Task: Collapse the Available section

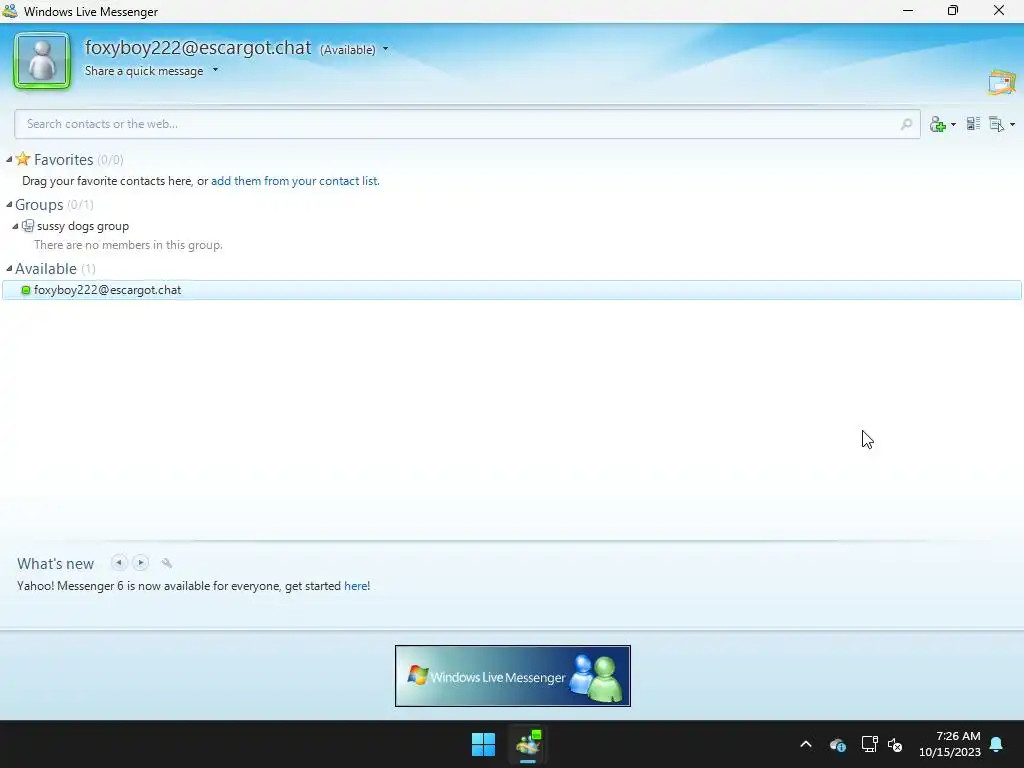Action: point(9,268)
